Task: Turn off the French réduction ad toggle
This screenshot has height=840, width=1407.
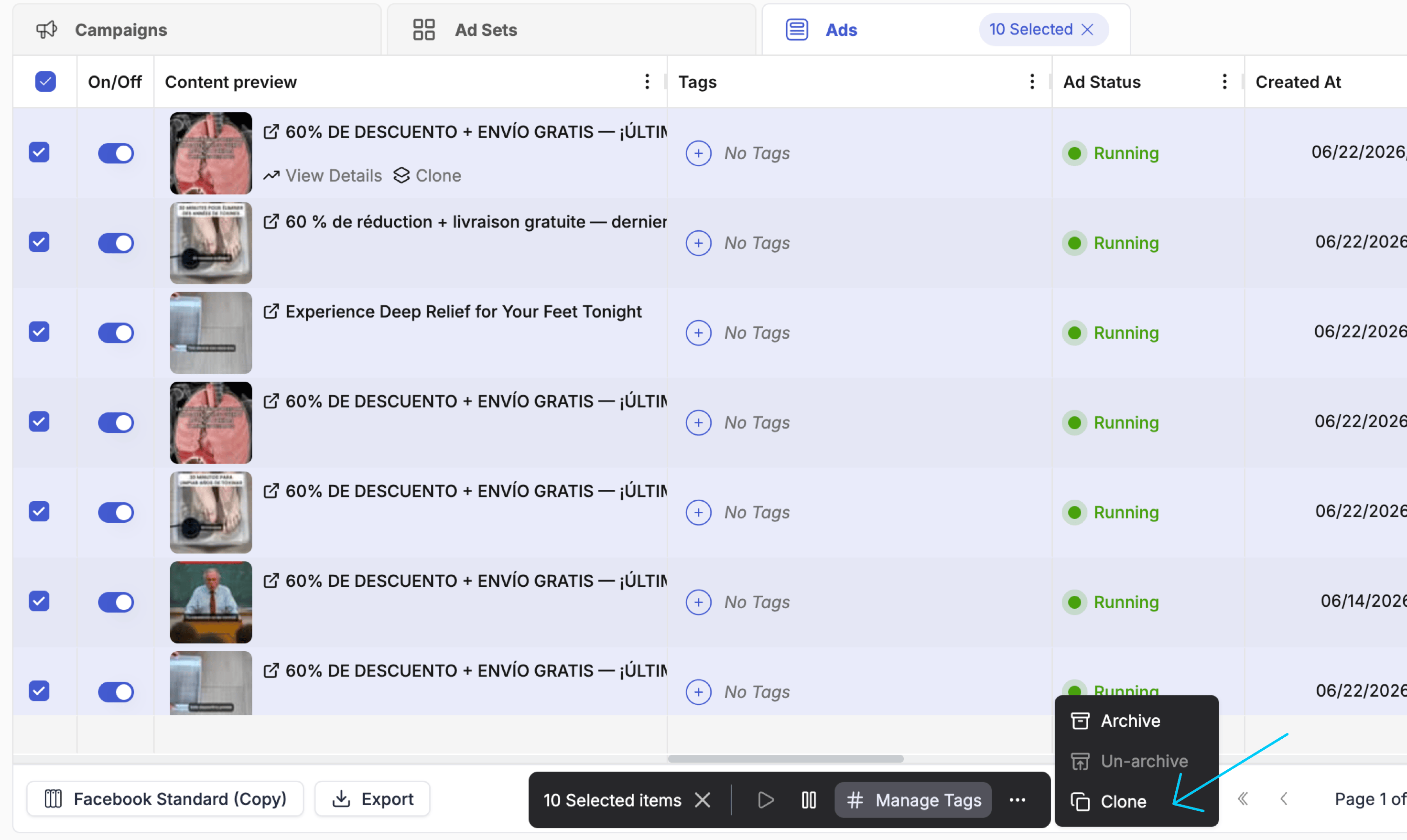Action: point(116,243)
